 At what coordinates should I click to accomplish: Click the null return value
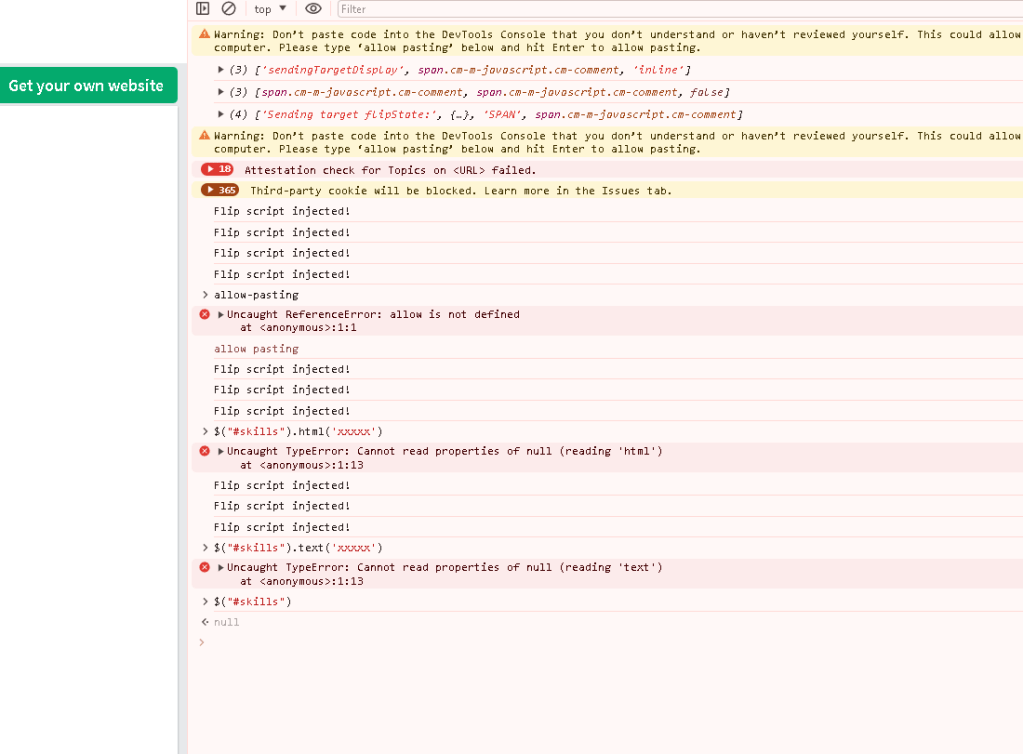tap(226, 622)
